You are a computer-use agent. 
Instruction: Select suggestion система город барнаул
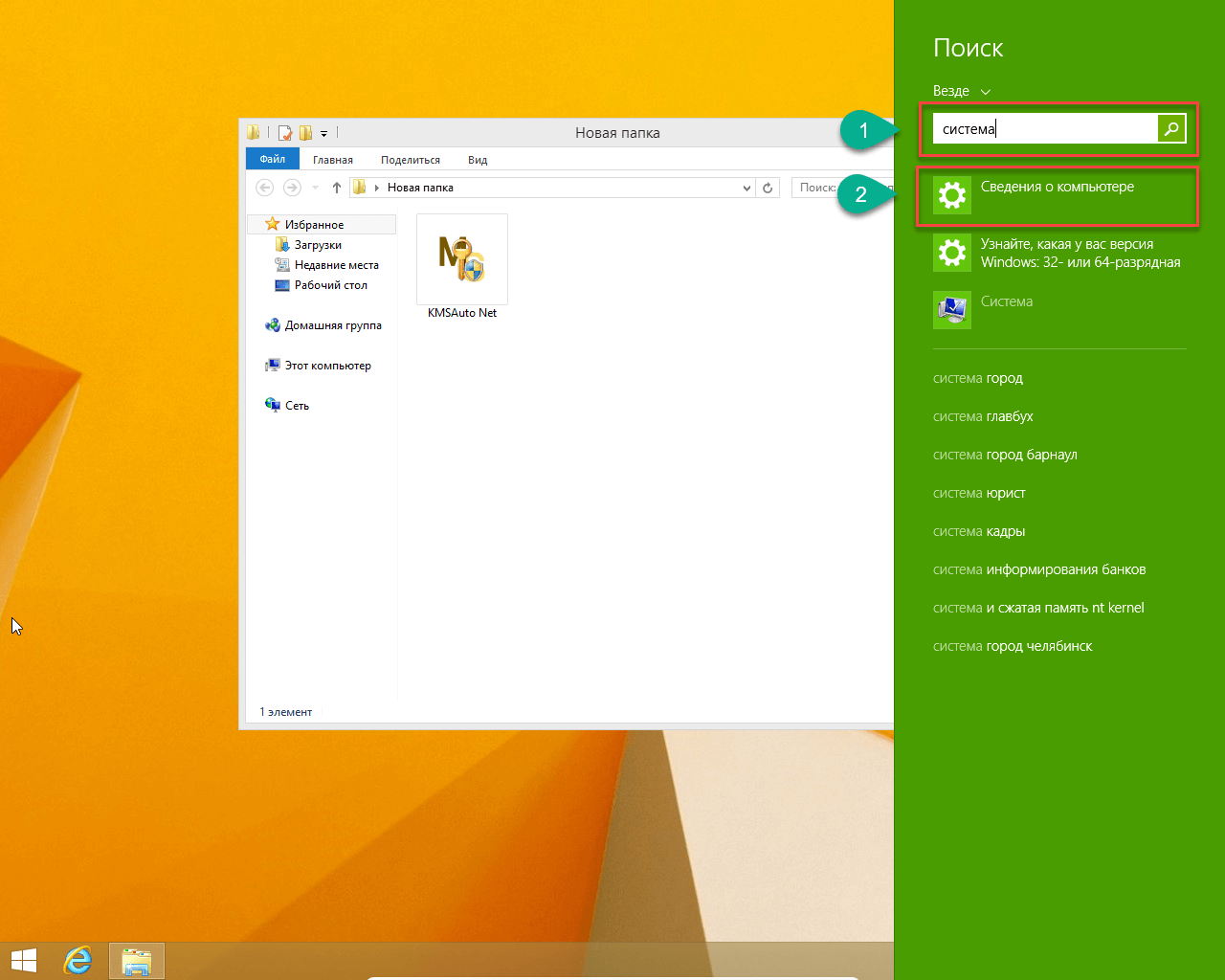pos(1005,455)
